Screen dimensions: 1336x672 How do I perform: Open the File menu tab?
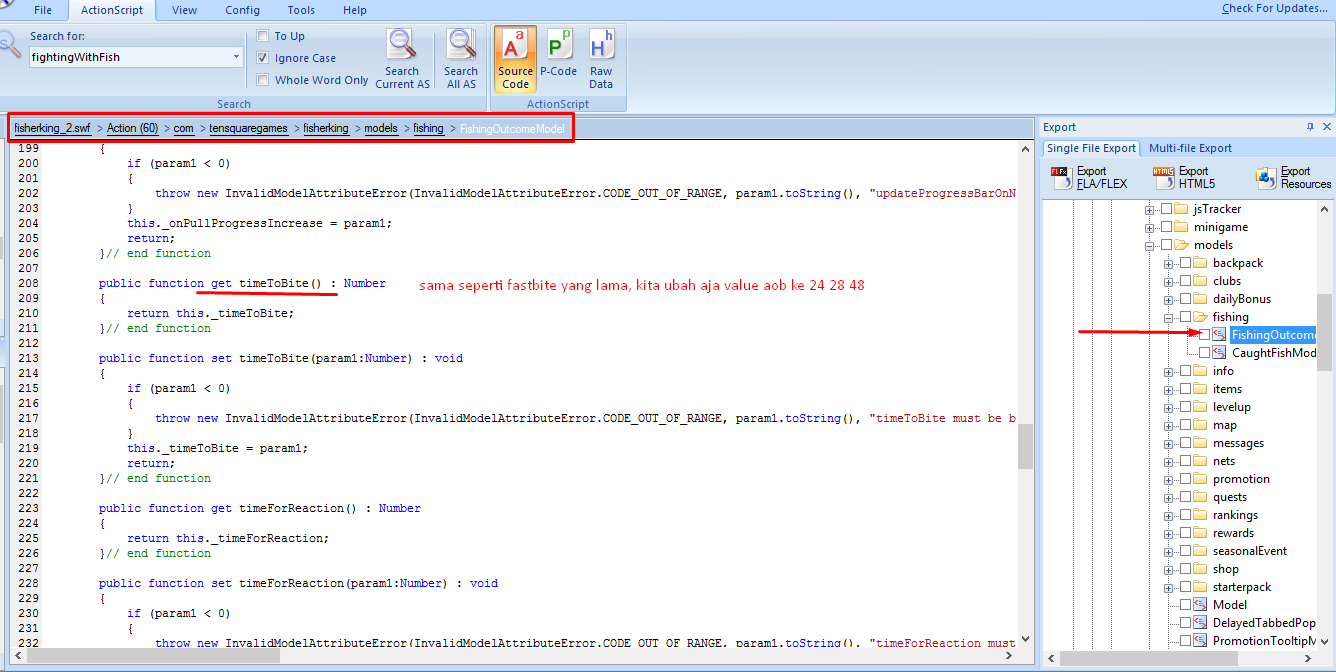(43, 10)
